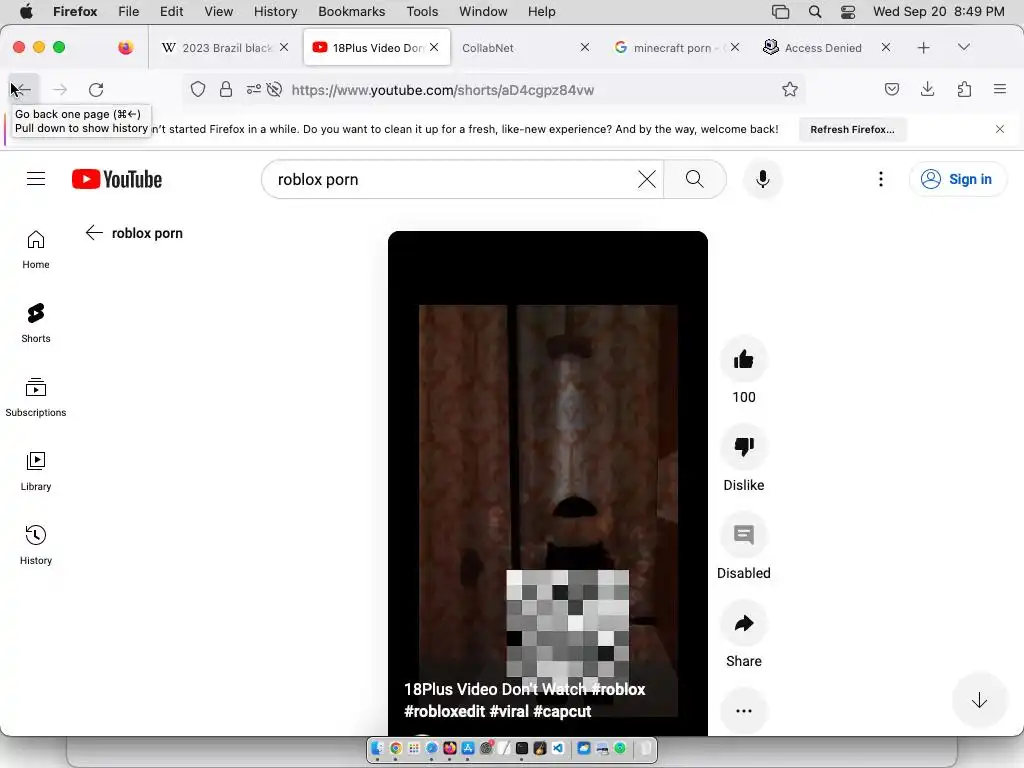The image size is (1024, 768).
Task: Dismiss the Refresh Firefox notification bar
Action: [x=1000, y=129]
